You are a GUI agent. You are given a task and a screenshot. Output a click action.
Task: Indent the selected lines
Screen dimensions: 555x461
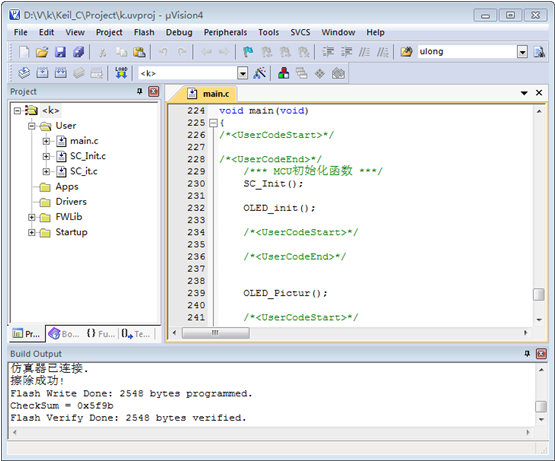(x=328, y=52)
